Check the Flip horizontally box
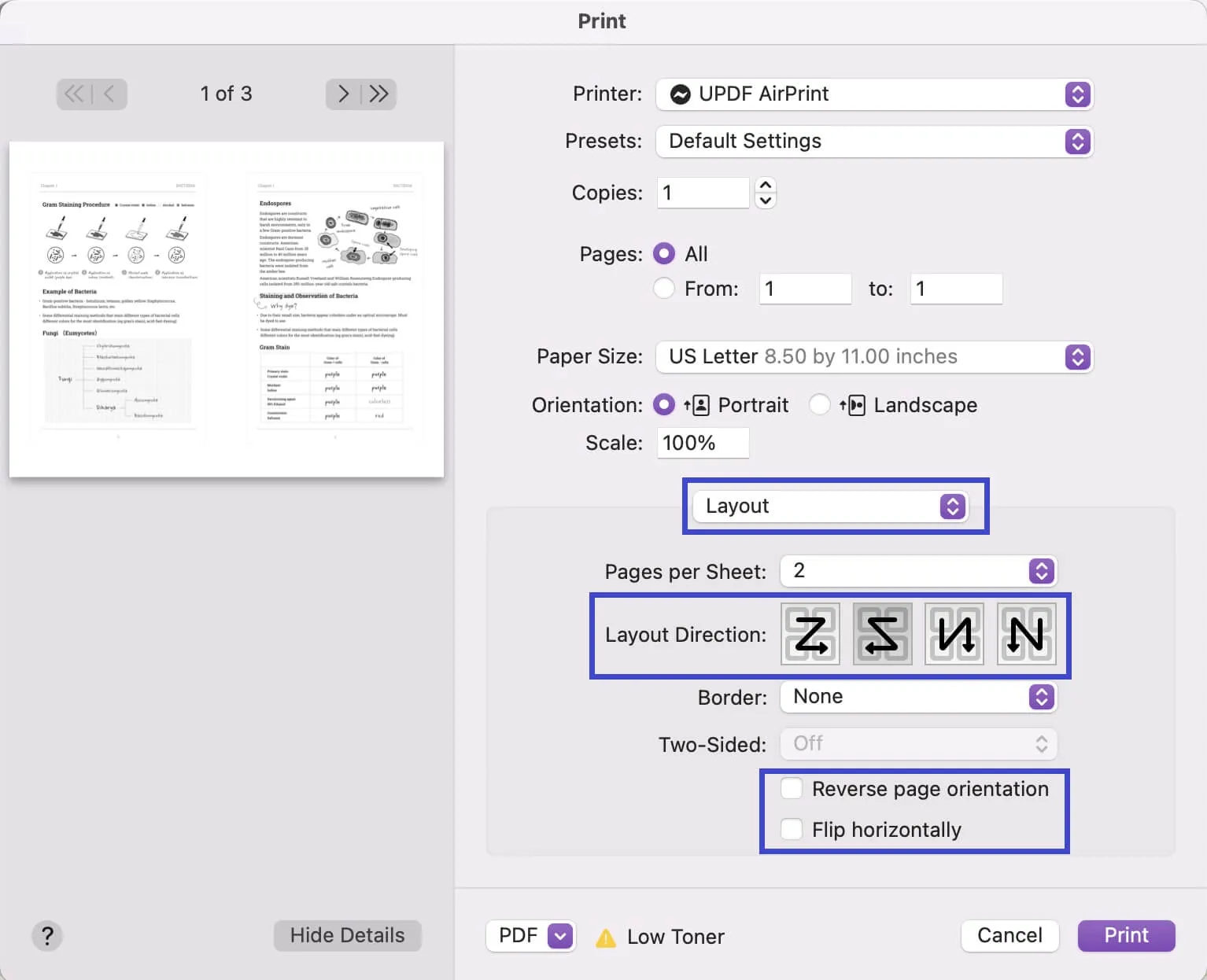Screen dimensions: 1207x980 [x=792, y=830]
